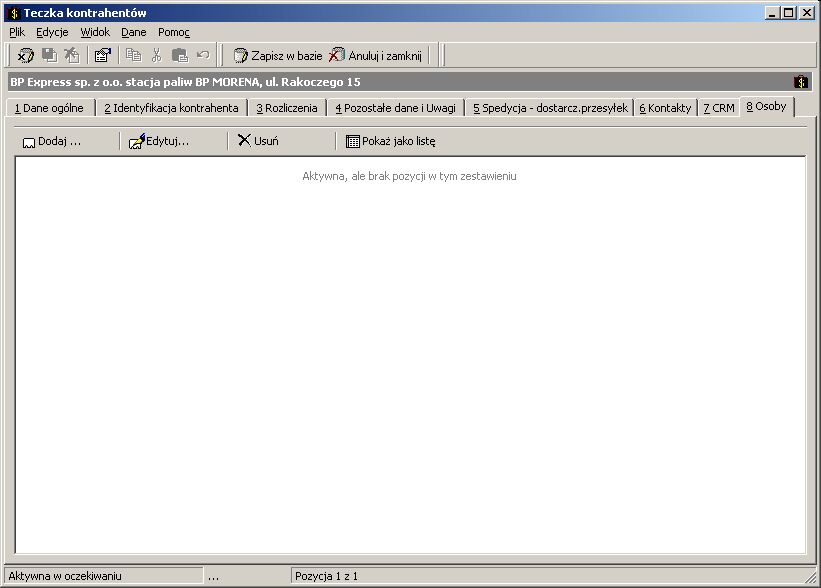Click the Anuluj i zamknij label
Screen dimensions: 821x588
pos(385,56)
